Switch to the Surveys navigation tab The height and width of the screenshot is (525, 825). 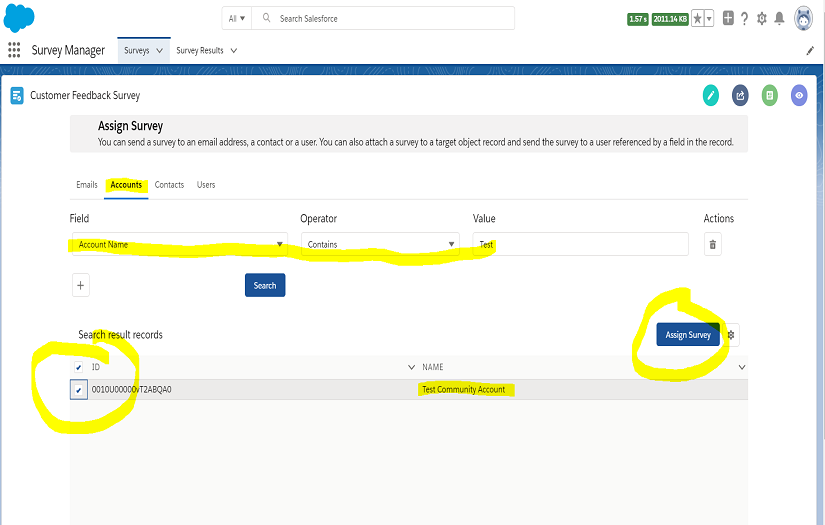[137, 51]
